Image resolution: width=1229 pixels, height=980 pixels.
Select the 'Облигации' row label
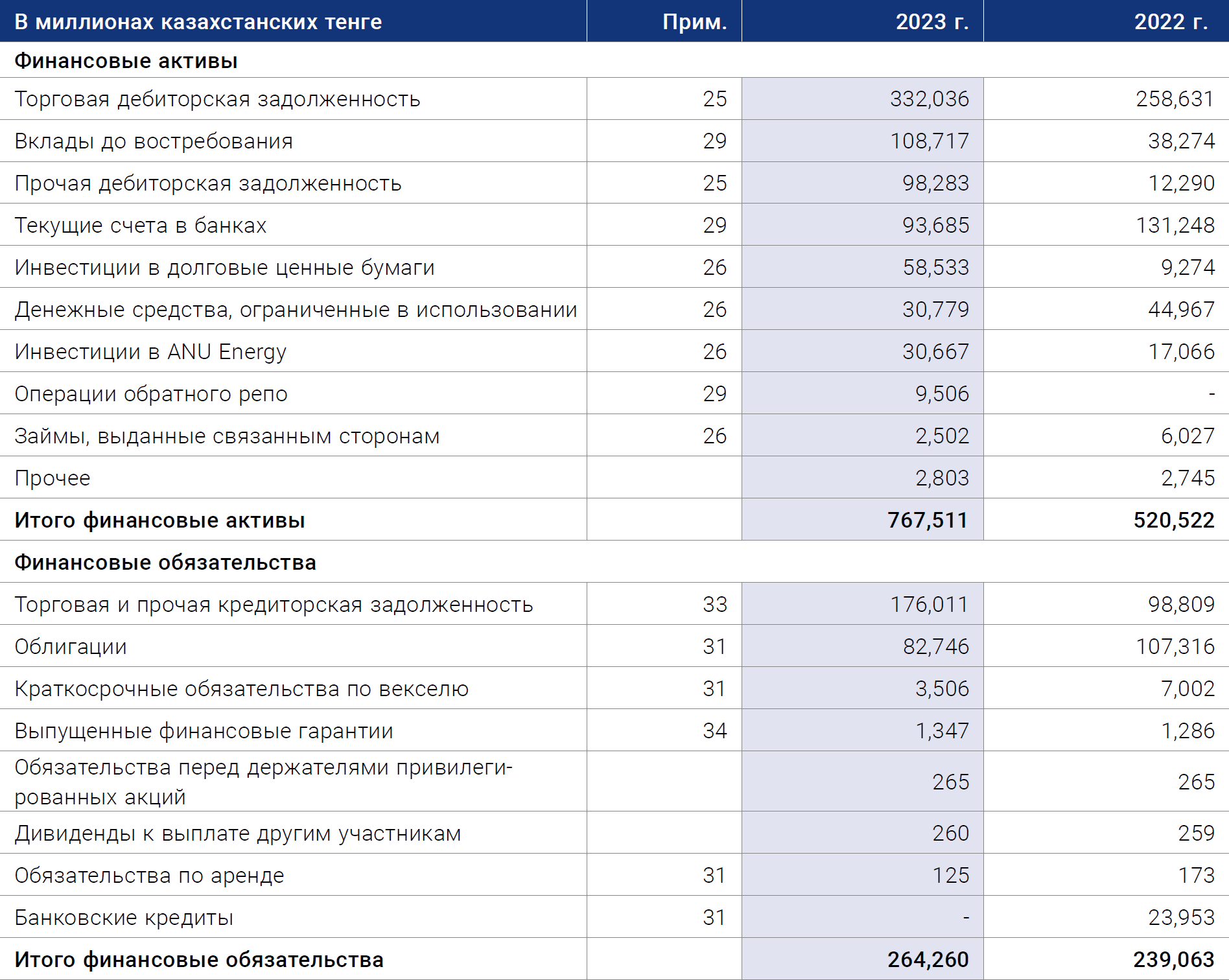[x=71, y=647]
